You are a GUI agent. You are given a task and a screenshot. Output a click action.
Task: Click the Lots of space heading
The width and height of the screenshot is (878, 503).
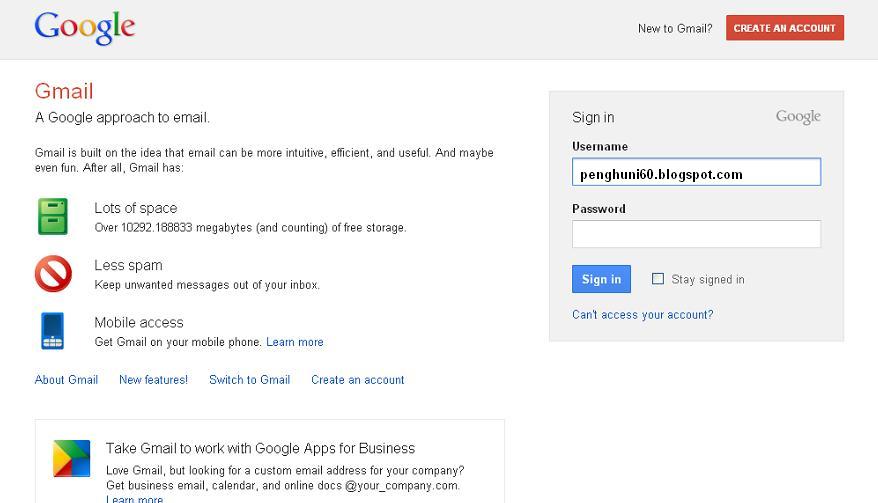[x=135, y=208]
